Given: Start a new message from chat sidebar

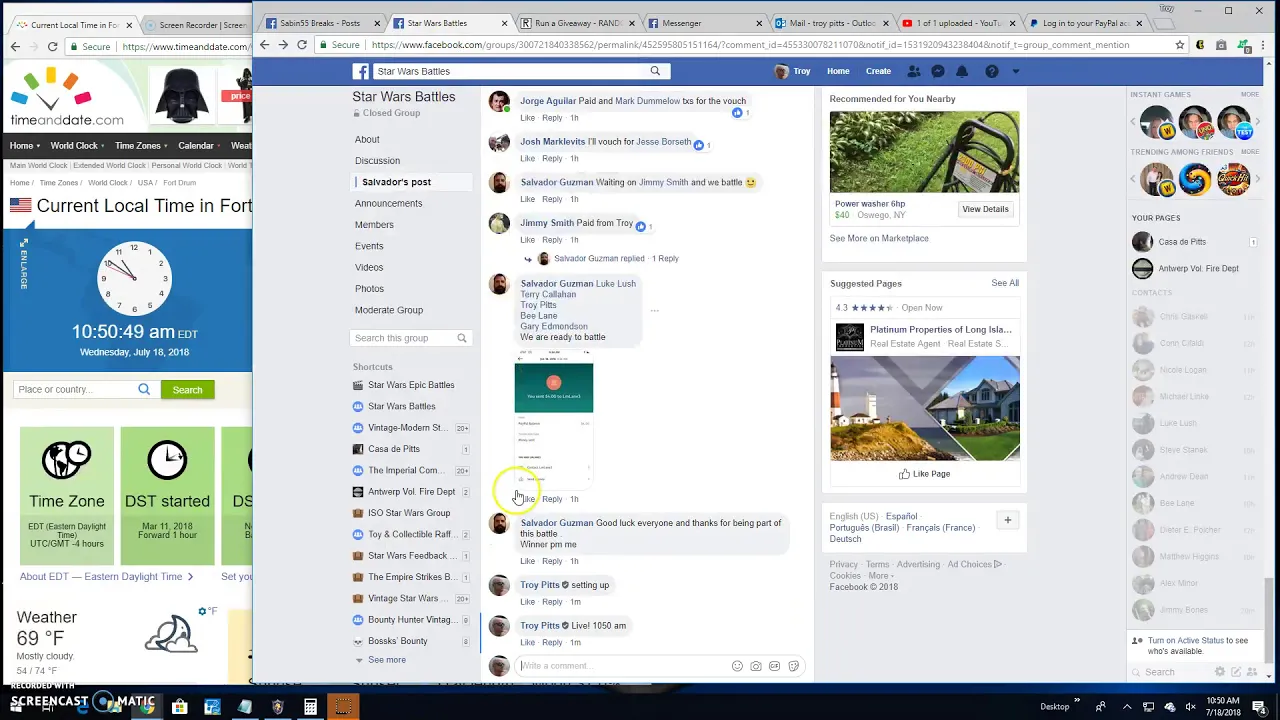Looking at the screenshot, I should point(1236,672).
